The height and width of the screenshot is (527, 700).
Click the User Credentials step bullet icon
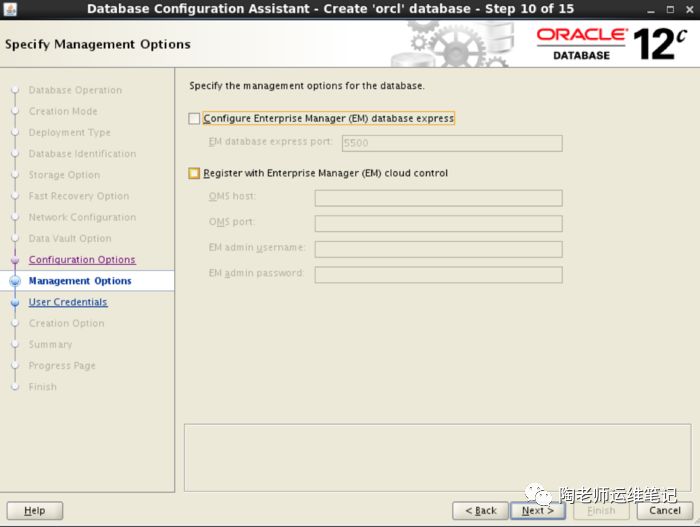pos(15,302)
